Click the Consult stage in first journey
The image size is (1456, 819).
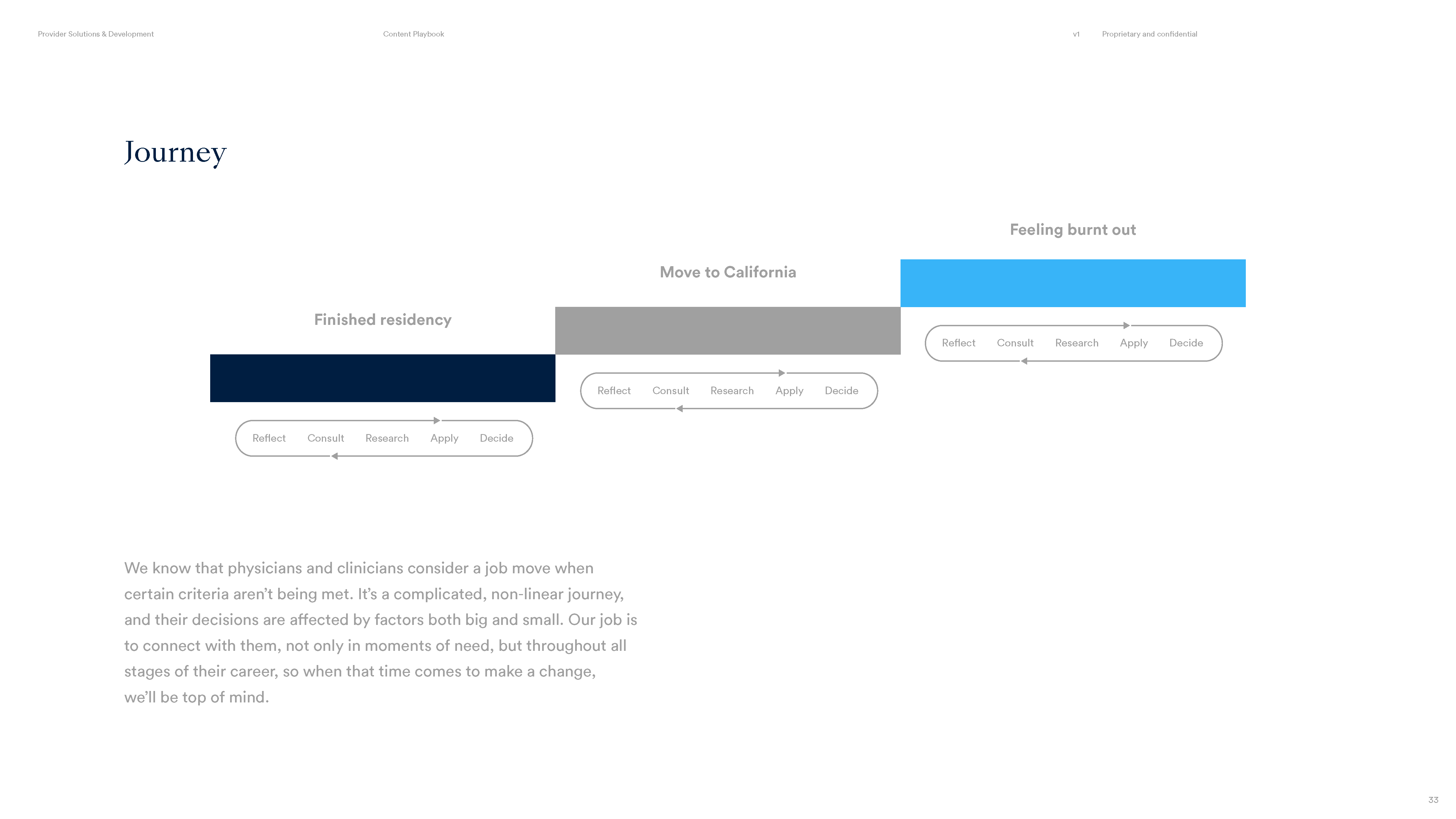coord(325,437)
